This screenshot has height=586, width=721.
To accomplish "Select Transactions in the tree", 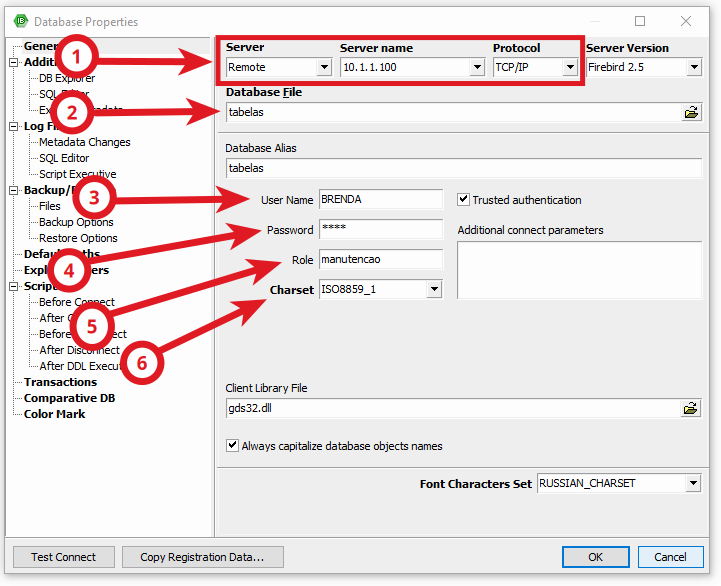I will click(60, 382).
